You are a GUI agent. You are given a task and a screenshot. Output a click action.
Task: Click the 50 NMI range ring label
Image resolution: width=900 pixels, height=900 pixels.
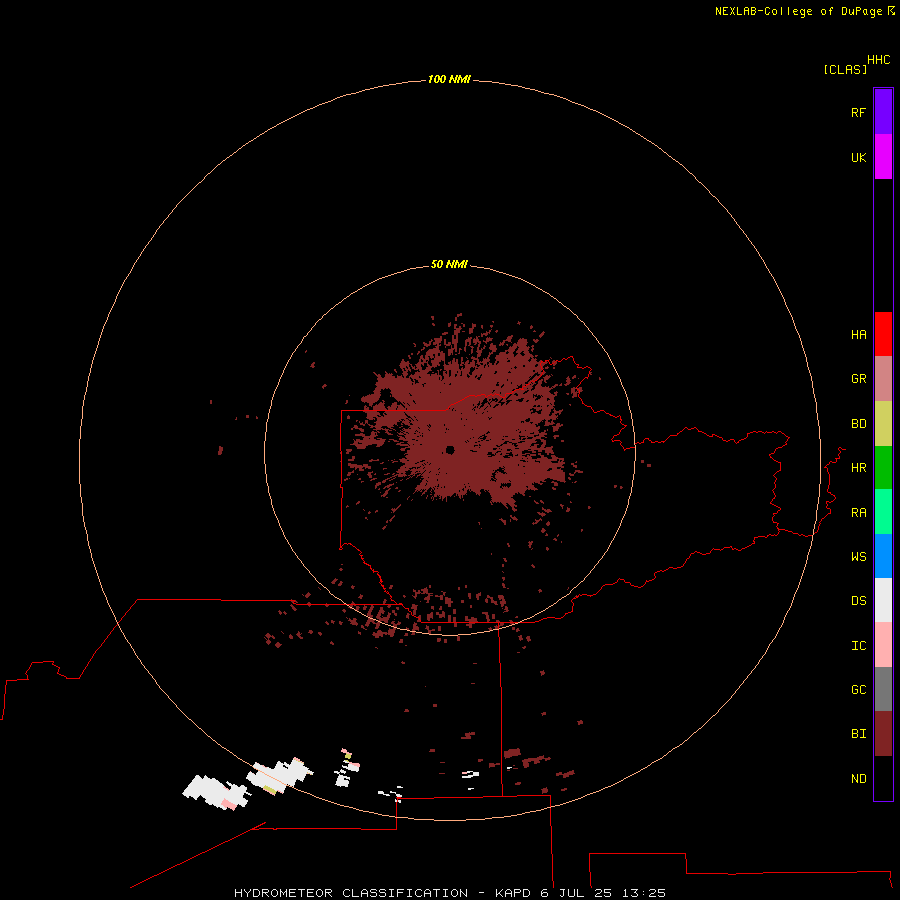(x=449, y=264)
